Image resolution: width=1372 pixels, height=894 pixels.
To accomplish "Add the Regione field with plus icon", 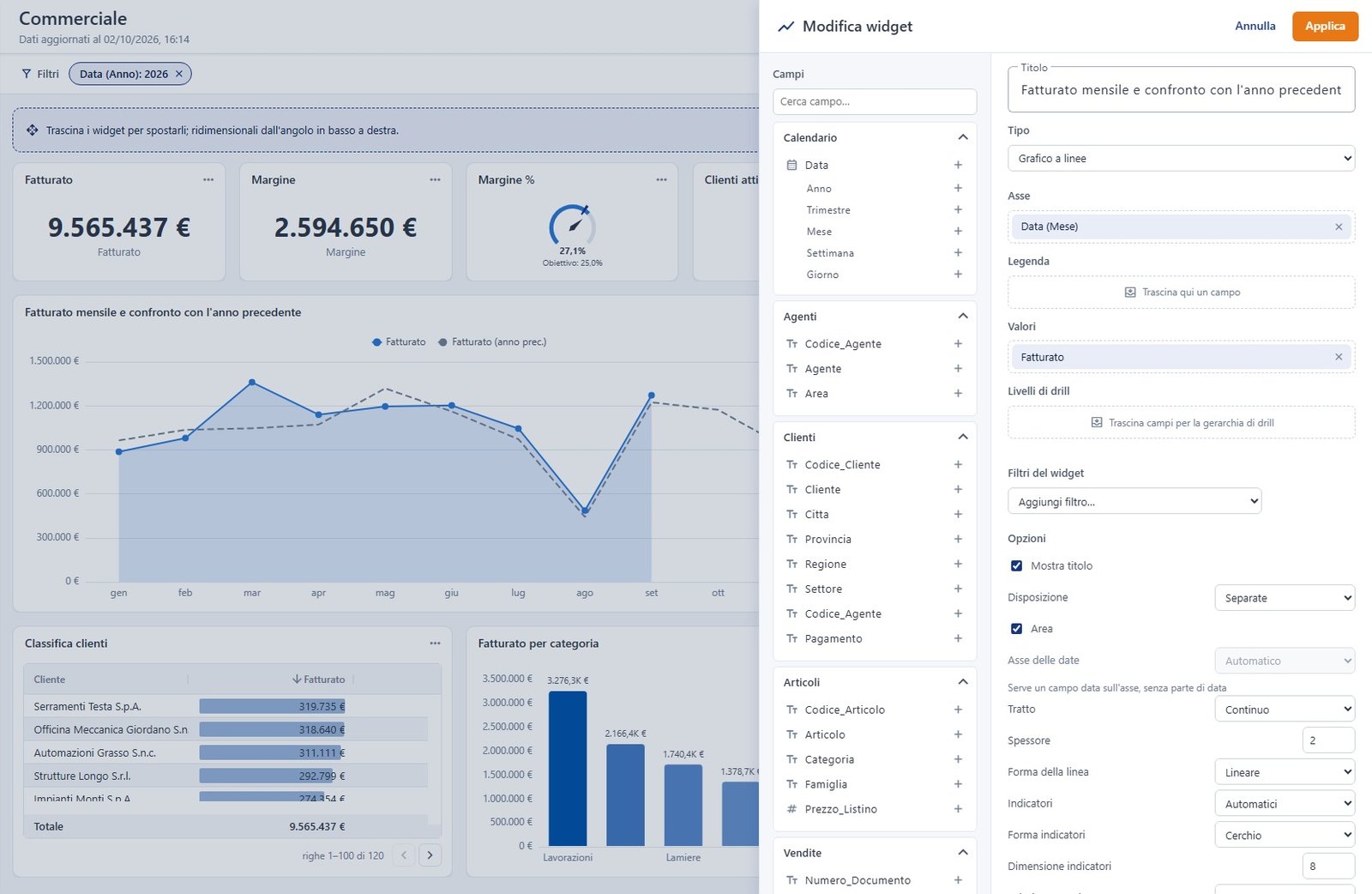I will coord(958,564).
